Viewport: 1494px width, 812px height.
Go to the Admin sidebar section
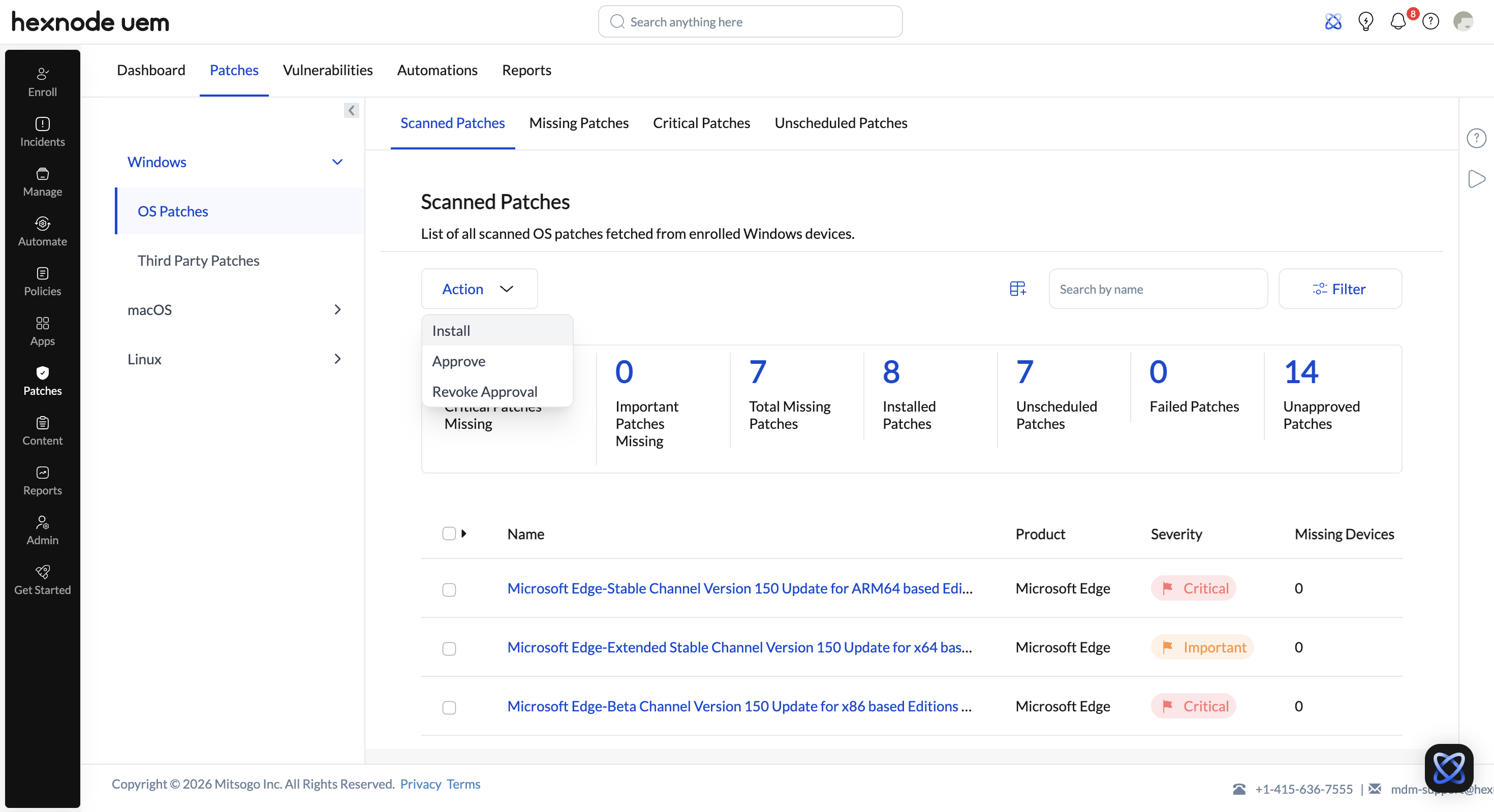pos(42,530)
